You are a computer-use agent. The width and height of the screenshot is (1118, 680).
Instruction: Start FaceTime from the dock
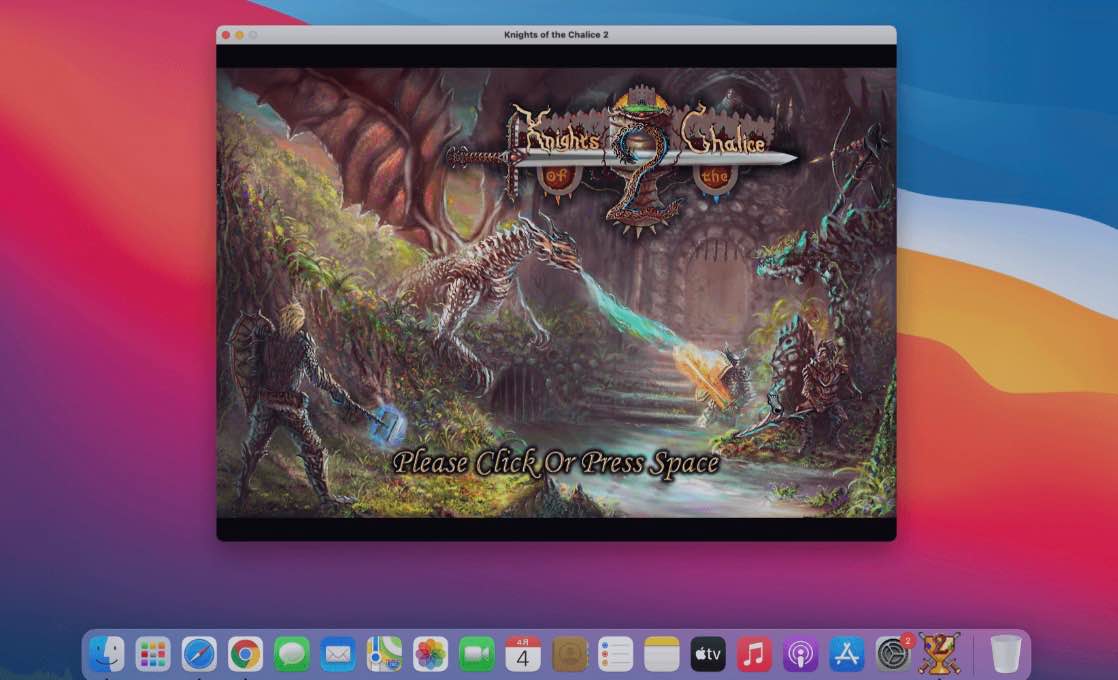[x=476, y=654]
